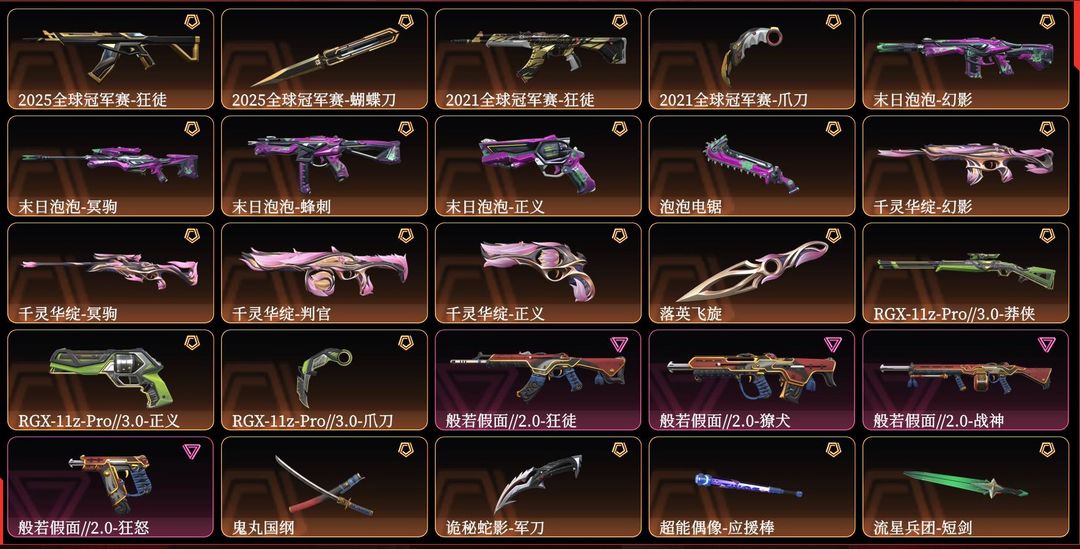Select the RGX-11z-Pro//3.0-莽侠 green rifle
The width and height of the screenshot is (1080, 549).
[966, 271]
